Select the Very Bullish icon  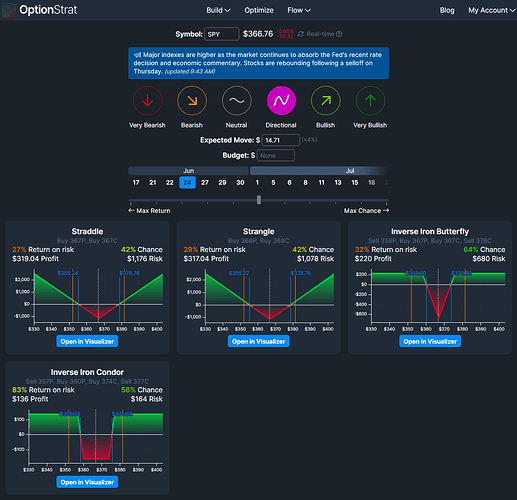tap(370, 101)
